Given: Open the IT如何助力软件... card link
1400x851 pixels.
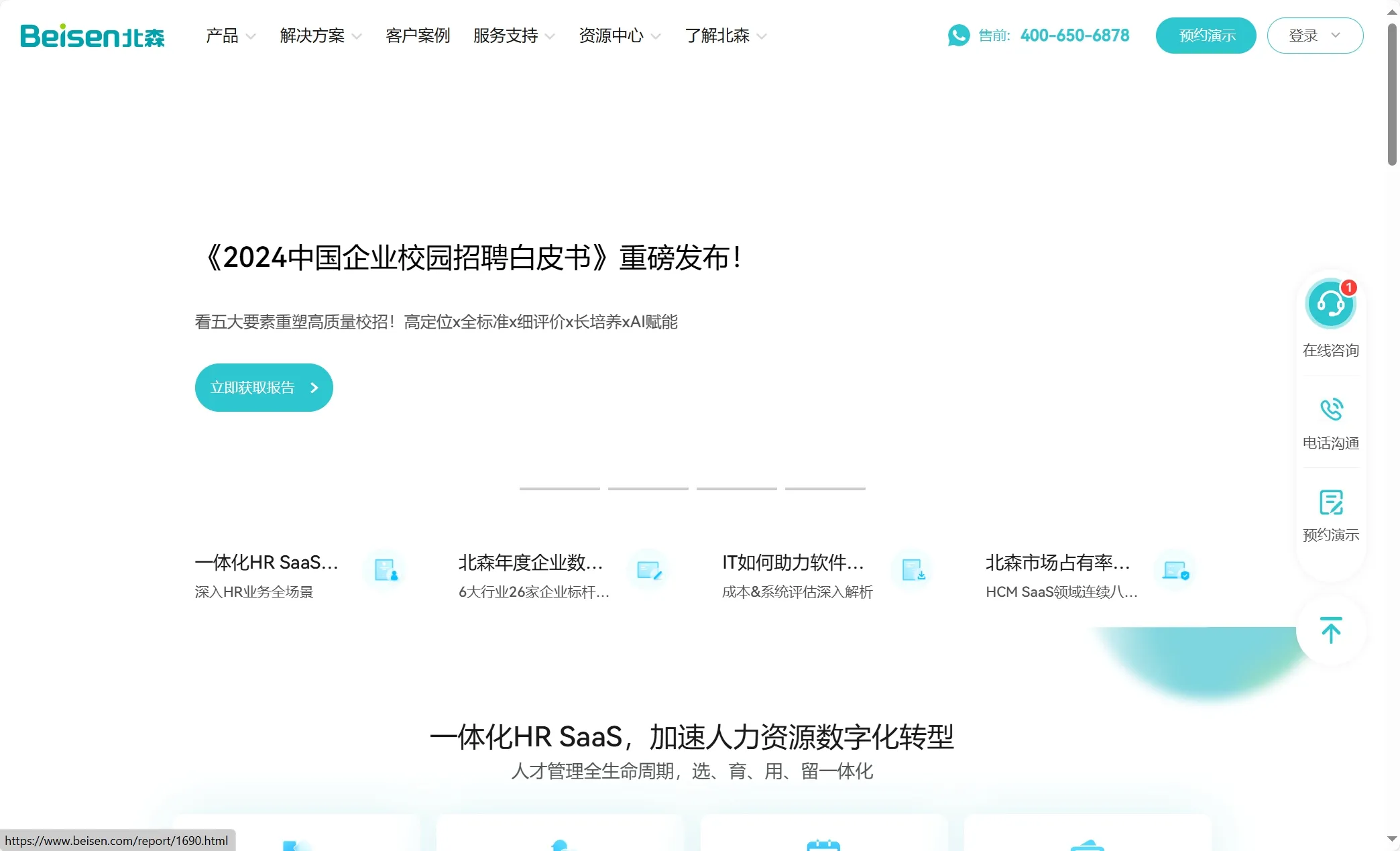Looking at the screenshot, I should pyautogui.click(x=793, y=563).
